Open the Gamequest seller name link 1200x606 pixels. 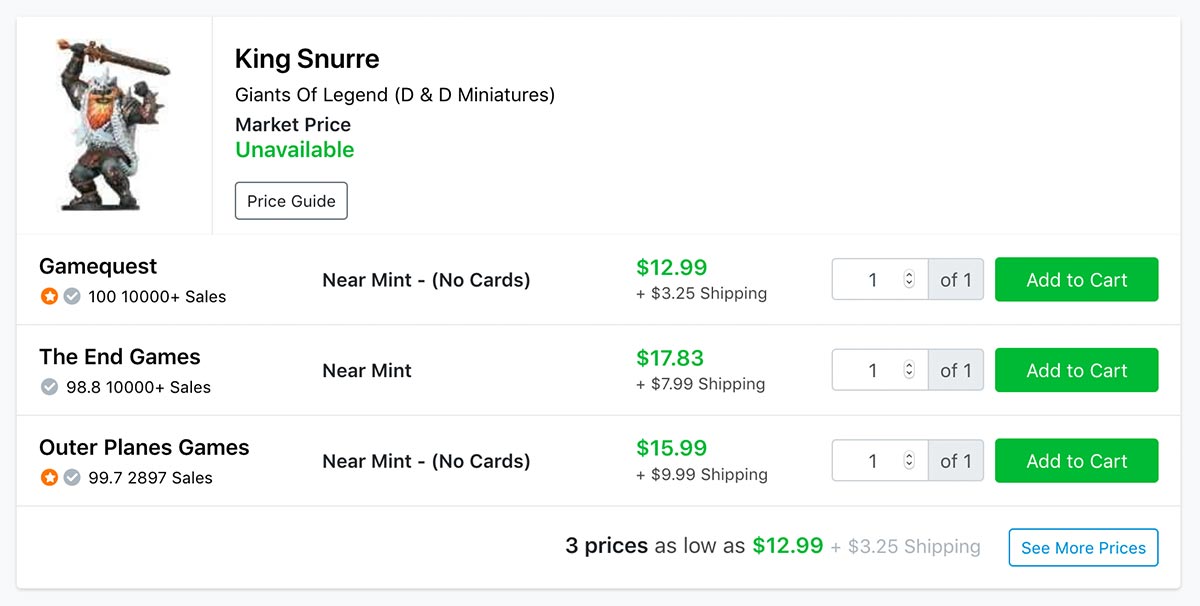[98, 266]
